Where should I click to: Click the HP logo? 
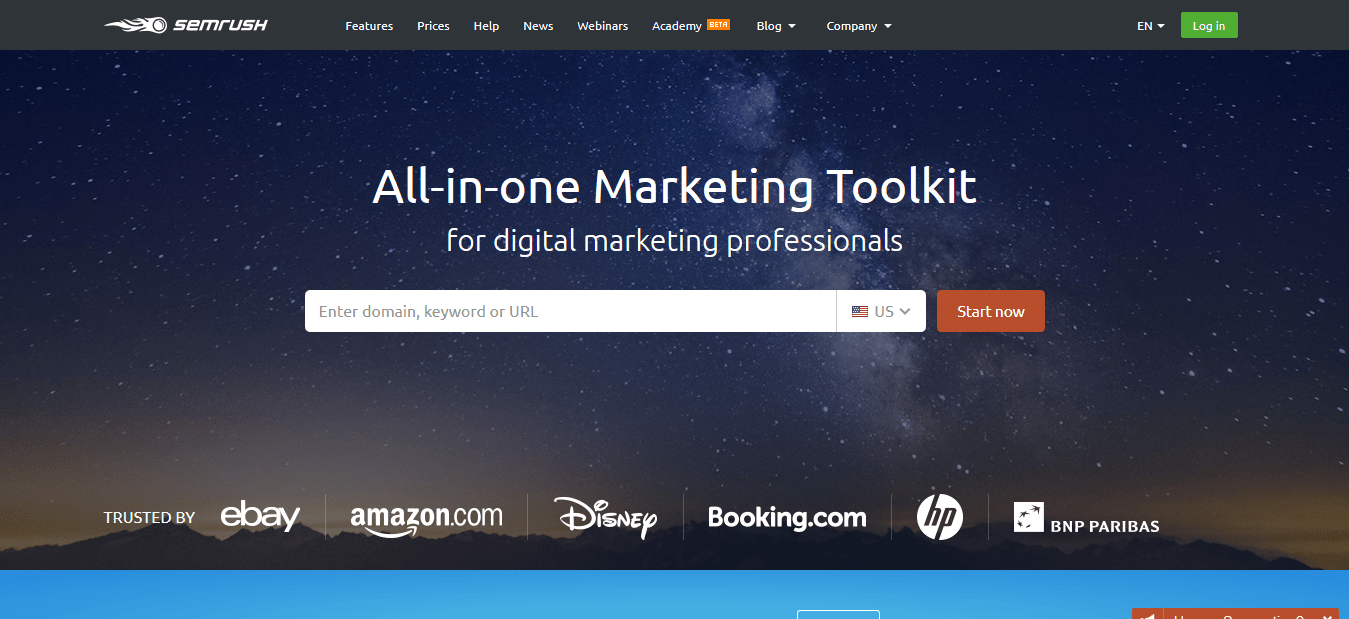pyautogui.click(x=940, y=517)
